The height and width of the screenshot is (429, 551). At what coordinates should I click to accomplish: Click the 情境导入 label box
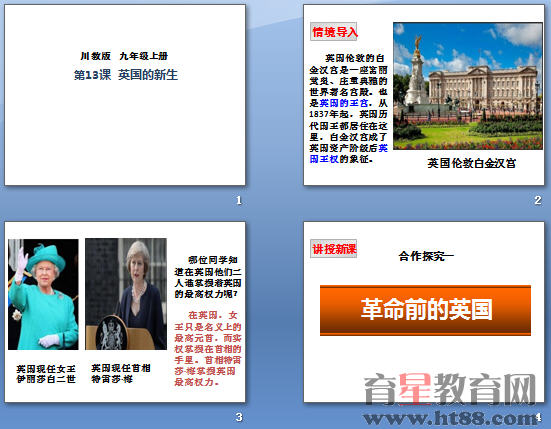334,32
